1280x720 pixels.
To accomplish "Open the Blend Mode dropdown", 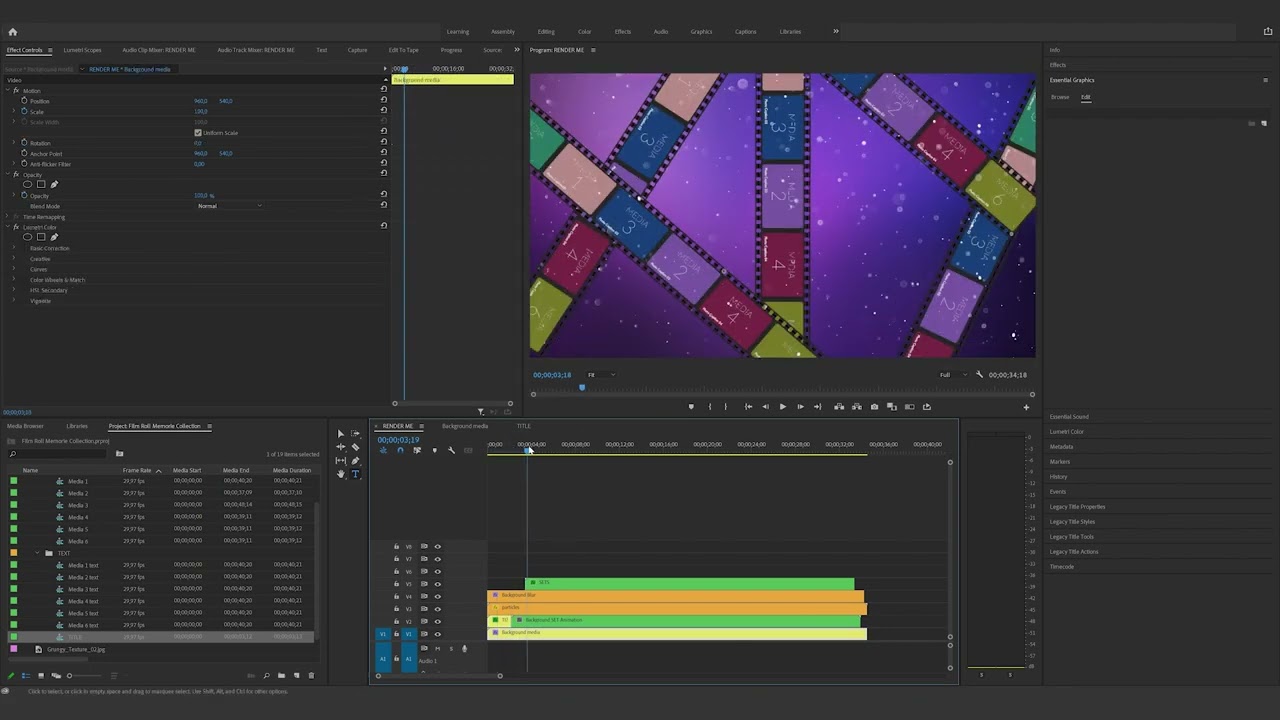I will coord(230,206).
